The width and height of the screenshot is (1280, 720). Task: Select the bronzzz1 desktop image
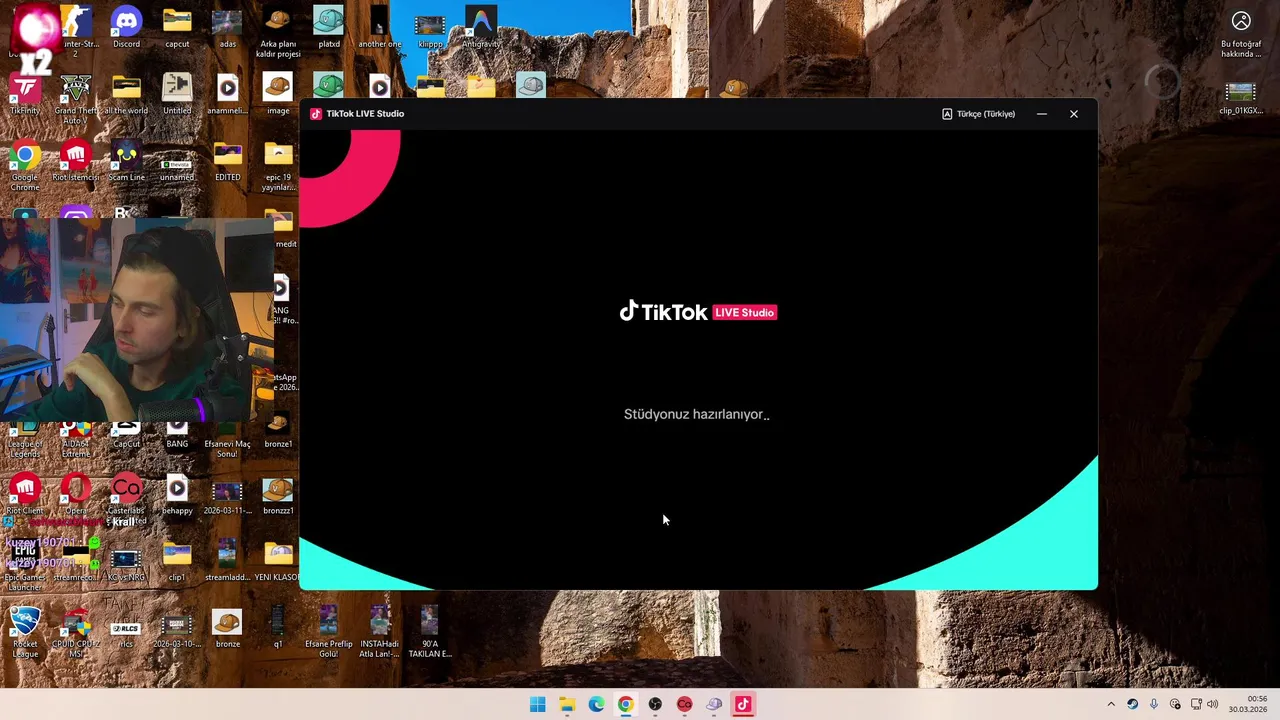click(x=278, y=495)
